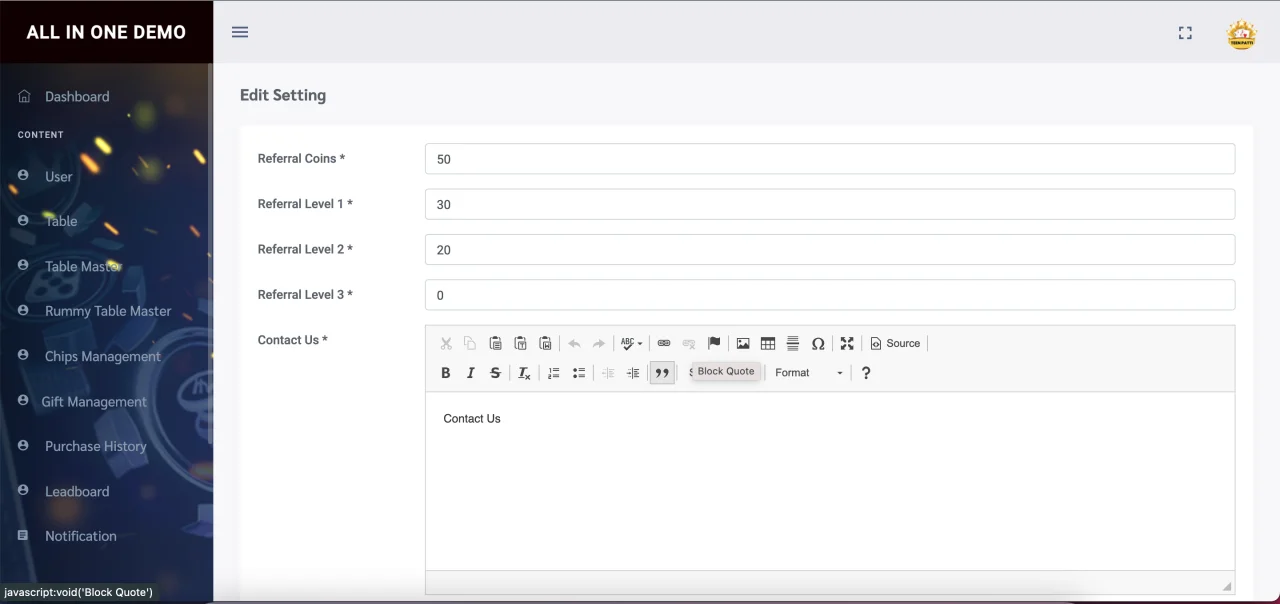Open the profile avatar menu
This screenshot has width=1280, height=604.
[1242, 34]
